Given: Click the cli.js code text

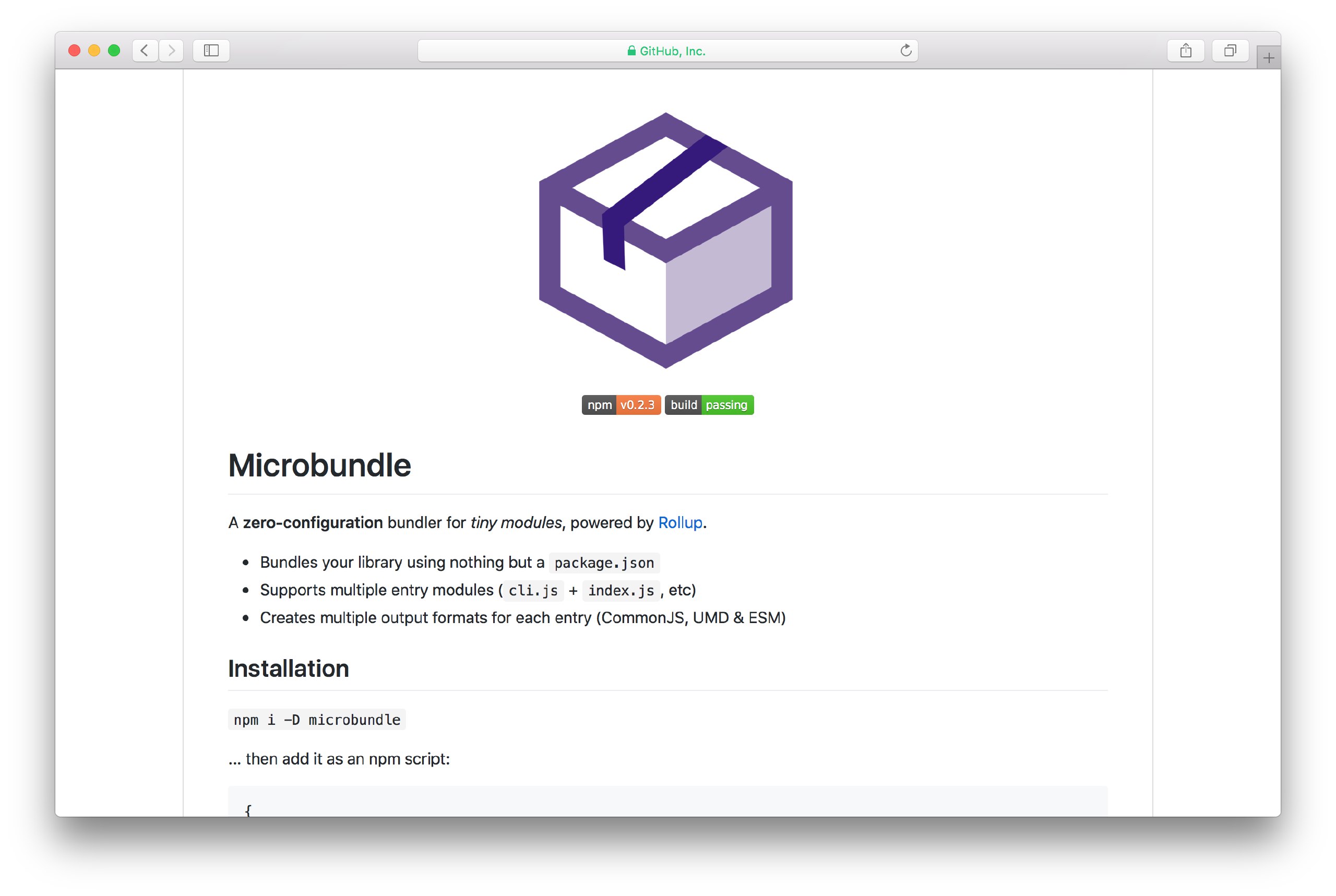Looking at the screenshot, I should [x=533, y=590].
